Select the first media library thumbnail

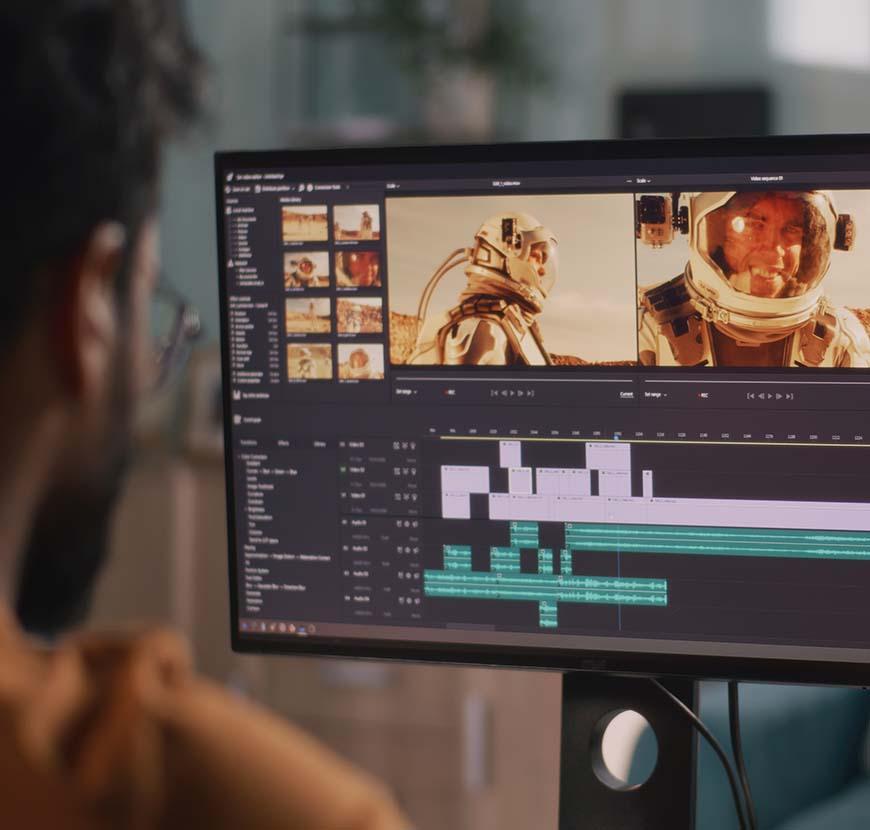point(305,223)
